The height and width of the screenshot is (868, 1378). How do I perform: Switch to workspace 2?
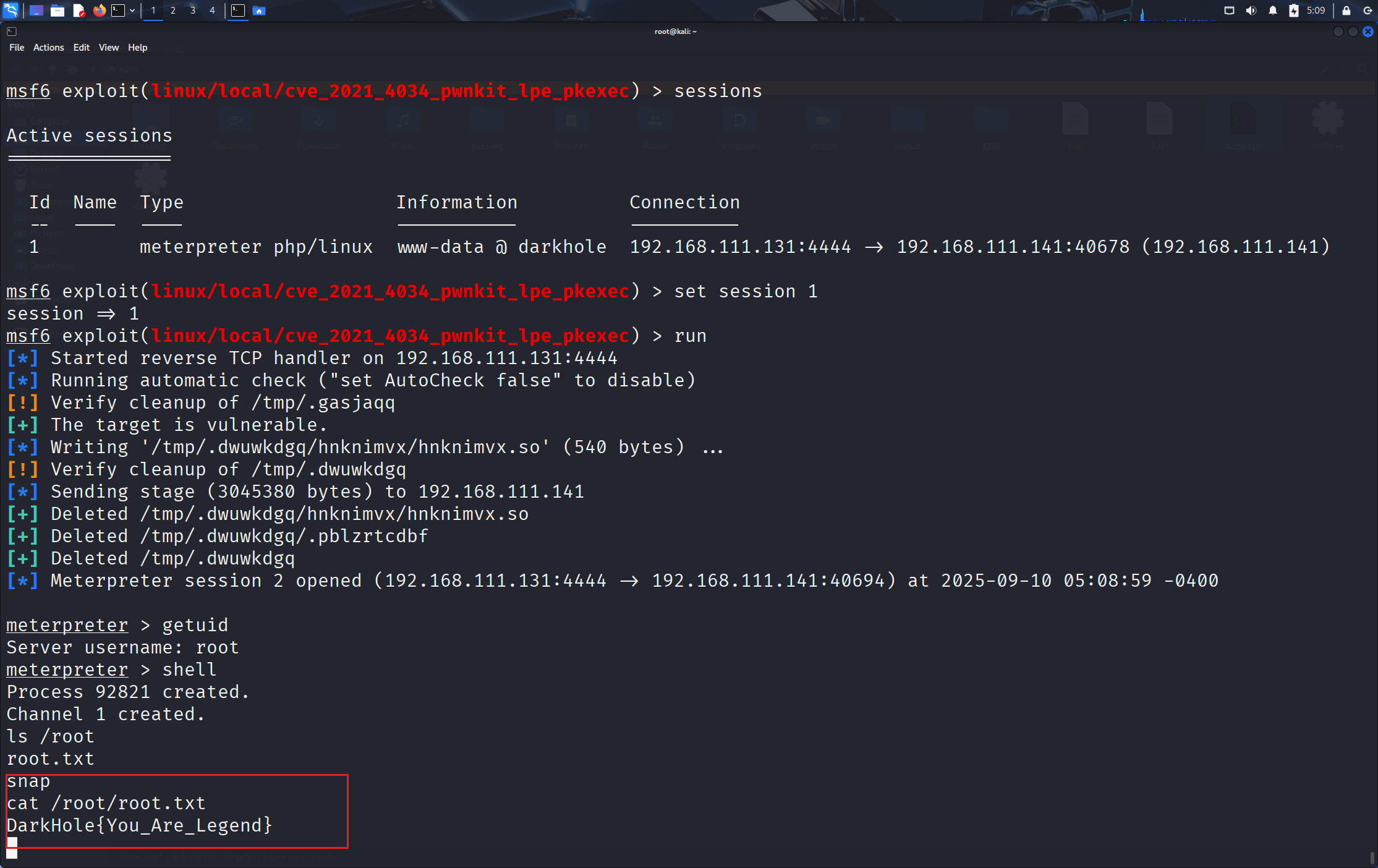click(x=172, y=11)
